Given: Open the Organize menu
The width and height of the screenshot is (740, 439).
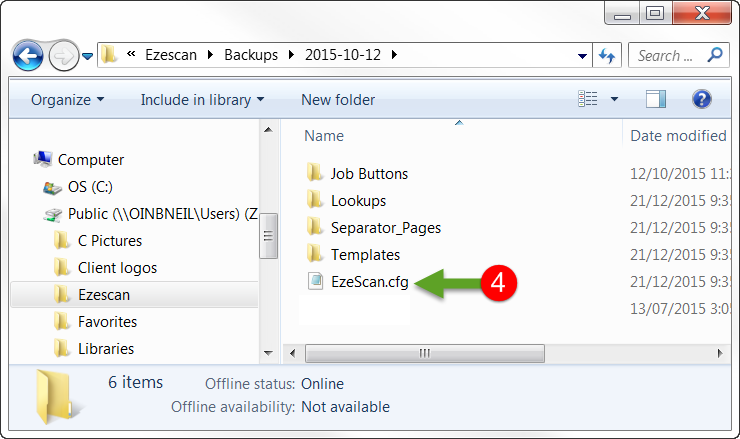Looking at the screenshot, I should (x=67, y=100).
